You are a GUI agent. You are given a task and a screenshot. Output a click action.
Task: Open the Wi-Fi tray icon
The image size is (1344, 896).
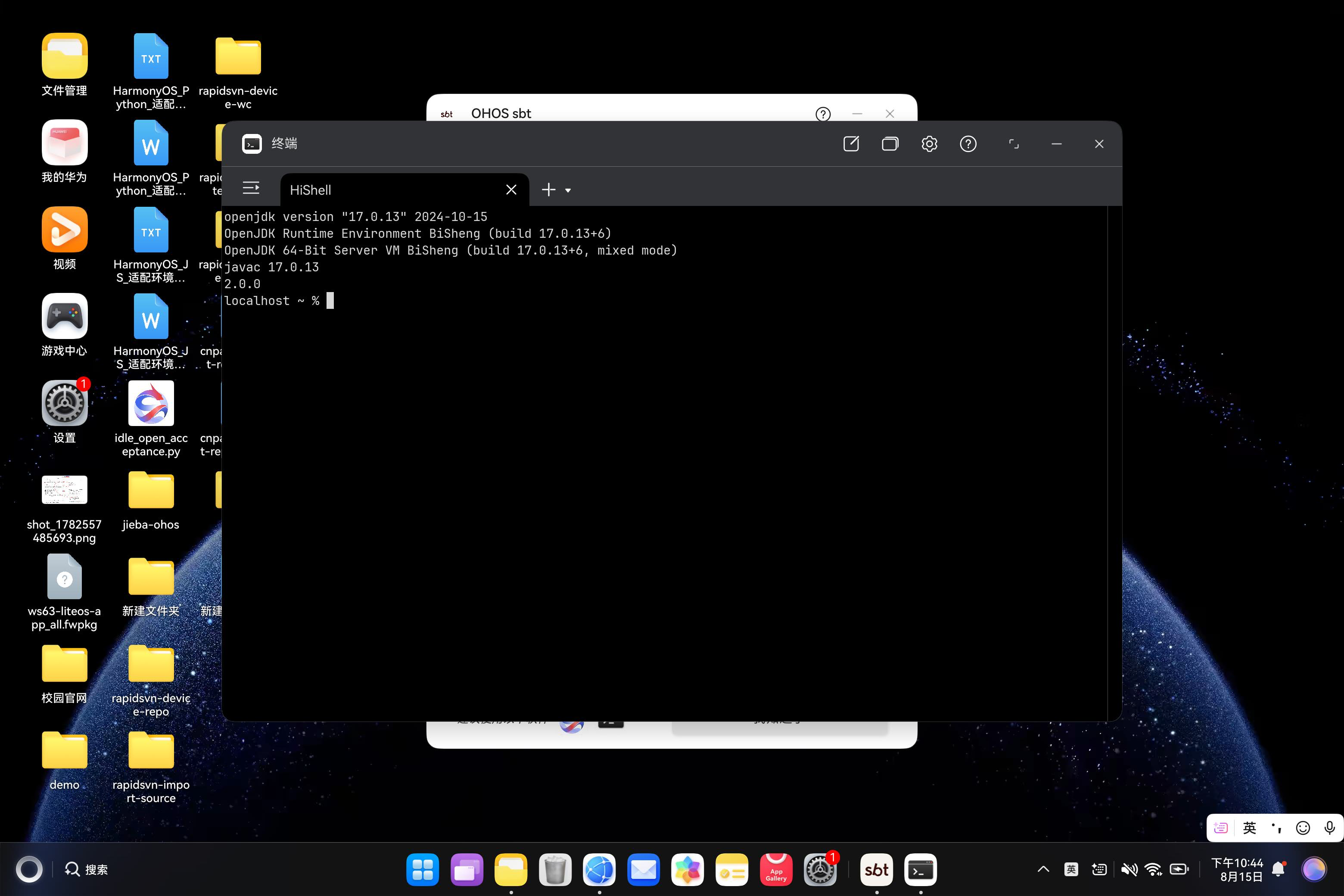(x=1154, y=869)
